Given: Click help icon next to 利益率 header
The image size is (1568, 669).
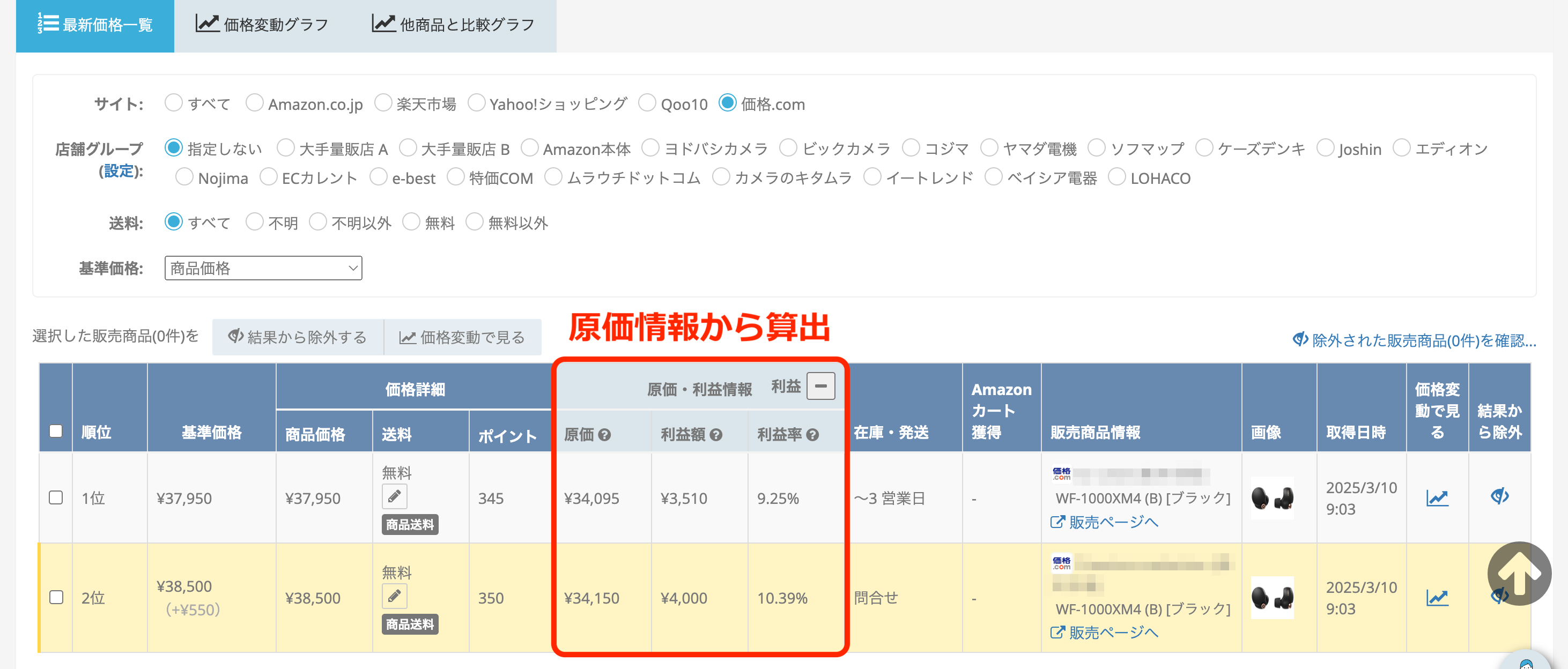Looking at the screenshot, I should click(812, 435).
